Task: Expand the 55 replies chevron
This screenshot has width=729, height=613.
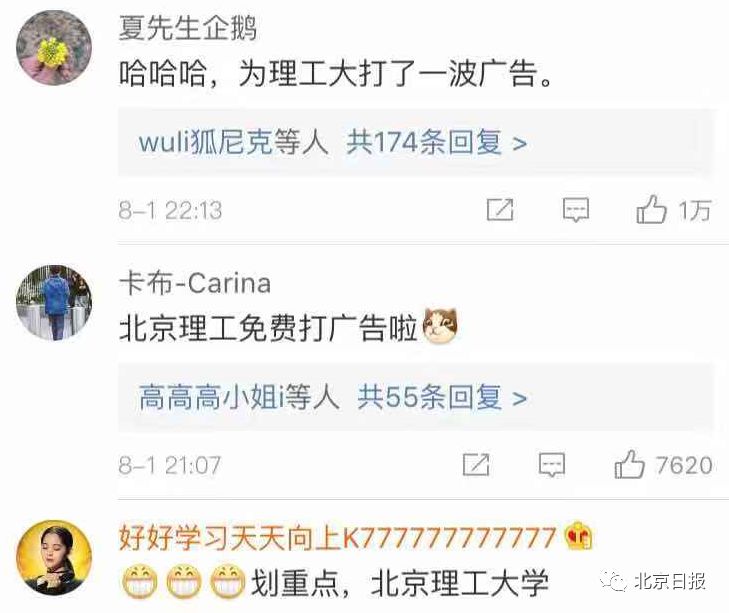Action: coord(519,398)
